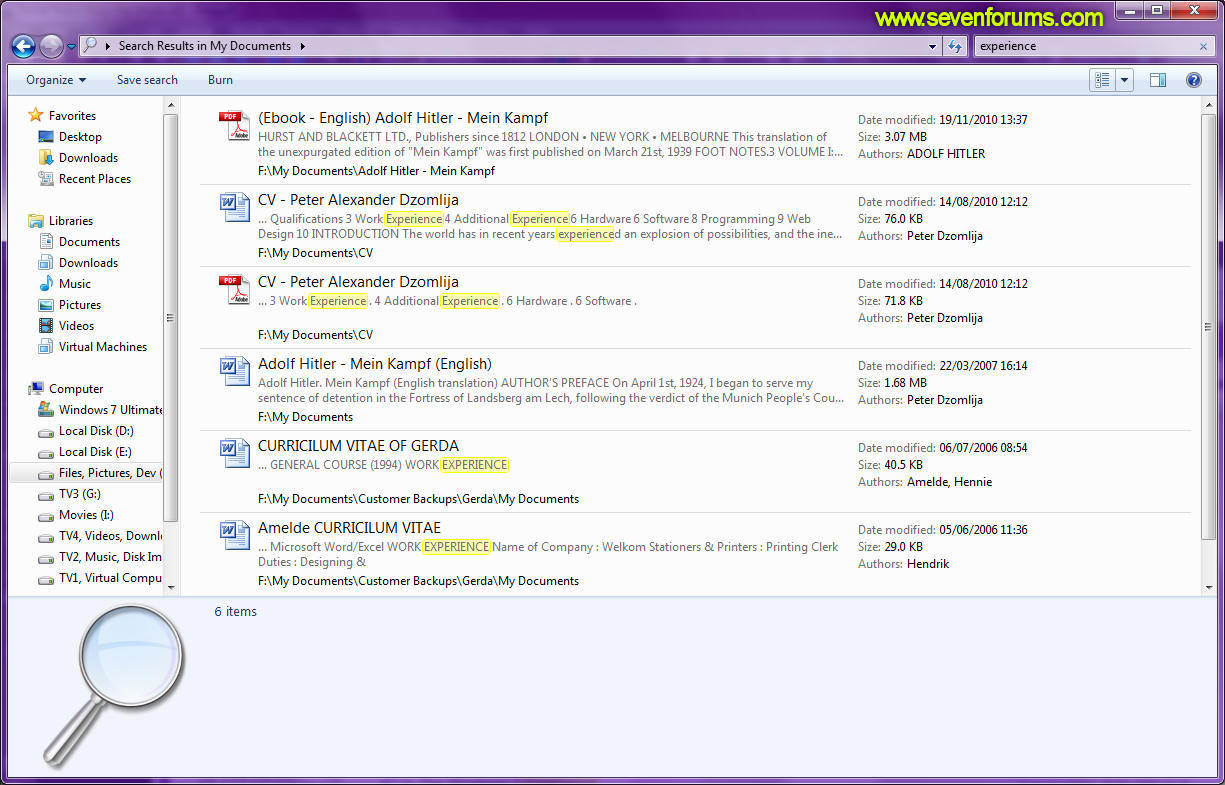Click Authors value 'Hendrik'
This screenshot has height=785, width=1225.
928,564
